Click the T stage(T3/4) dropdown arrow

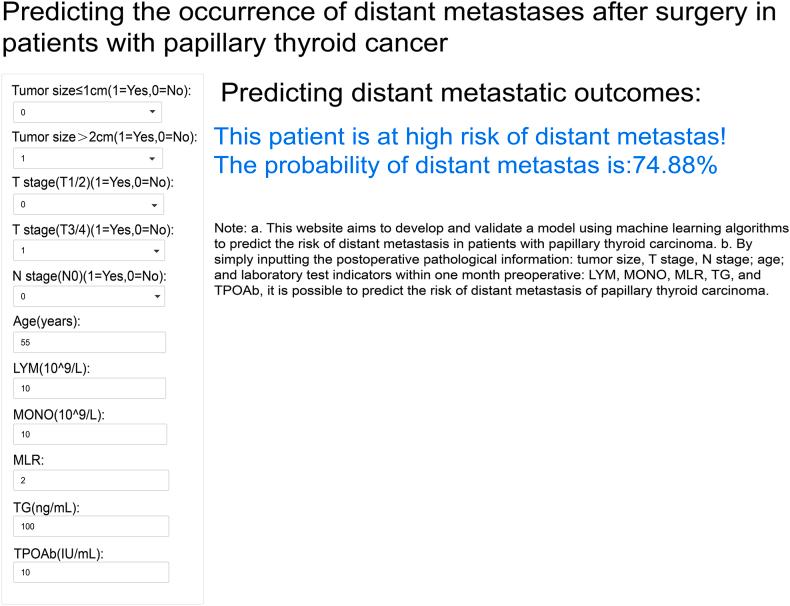(152, 251)
